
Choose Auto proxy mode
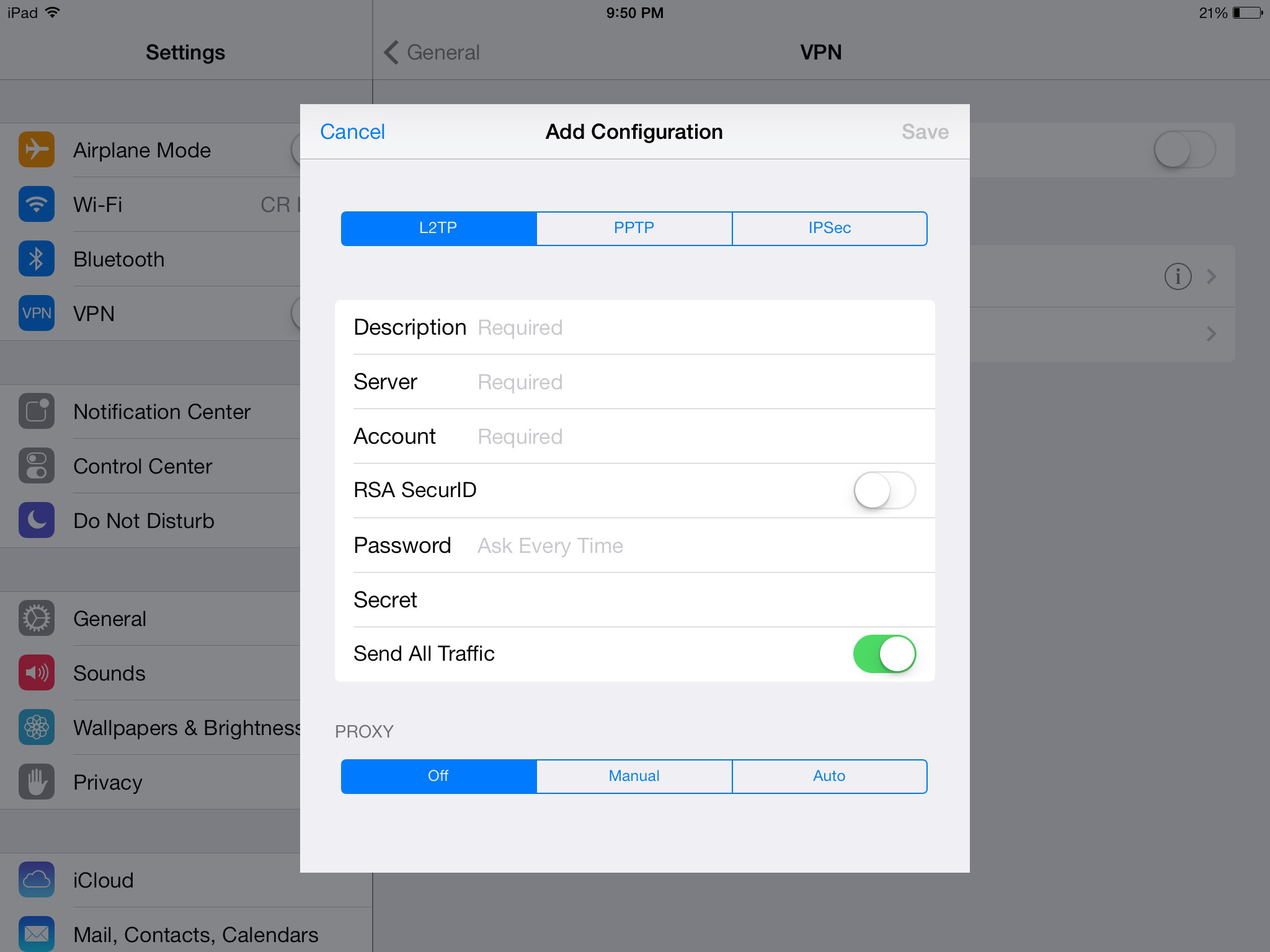(830, 776)
